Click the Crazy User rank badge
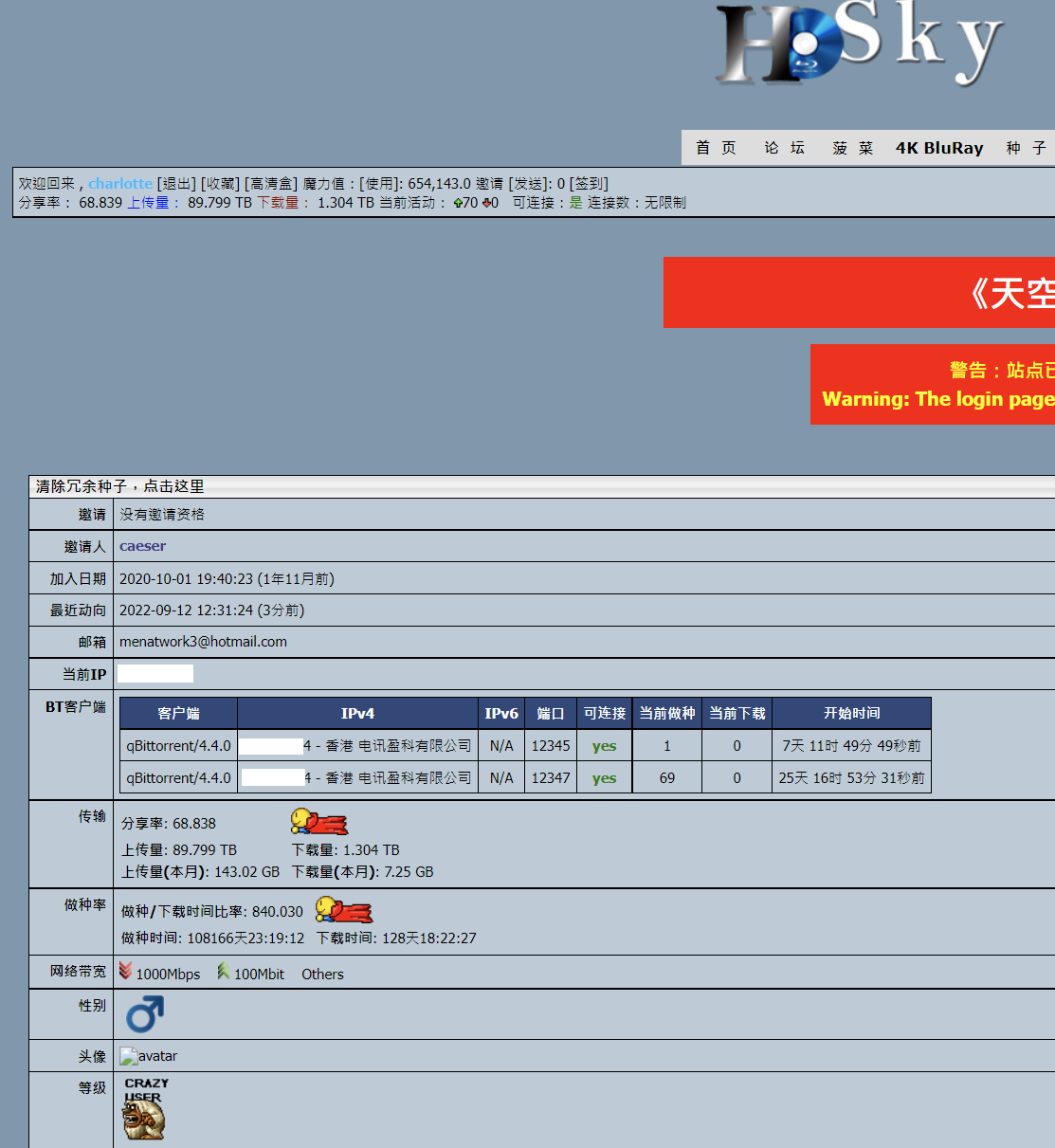This screenshot has height=1148, width=1055. pyautogui.click(x=144, y=1109)
